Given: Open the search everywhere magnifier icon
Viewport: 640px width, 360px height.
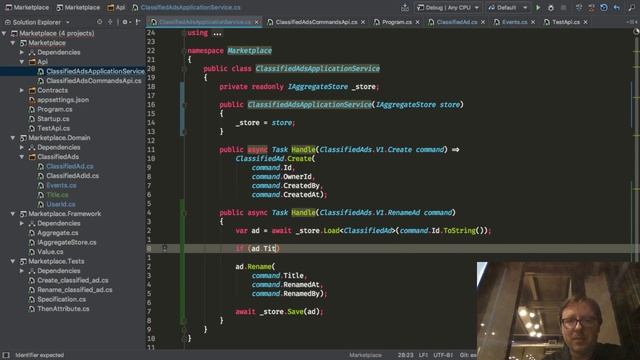Looking at the screenshot, I should click(x=632, y=8).
